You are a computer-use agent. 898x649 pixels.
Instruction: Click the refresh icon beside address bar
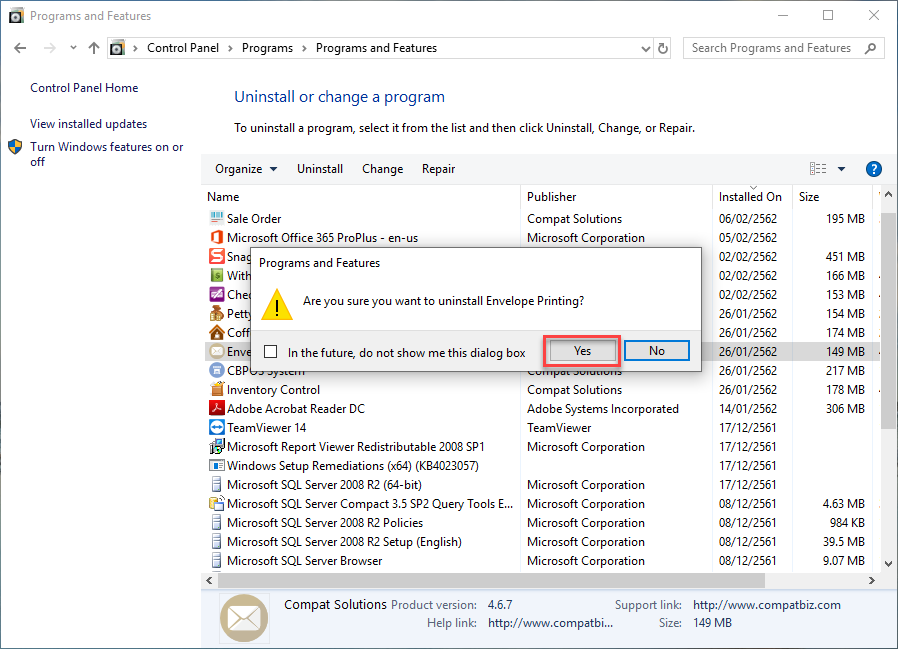[x=663, y=48]
